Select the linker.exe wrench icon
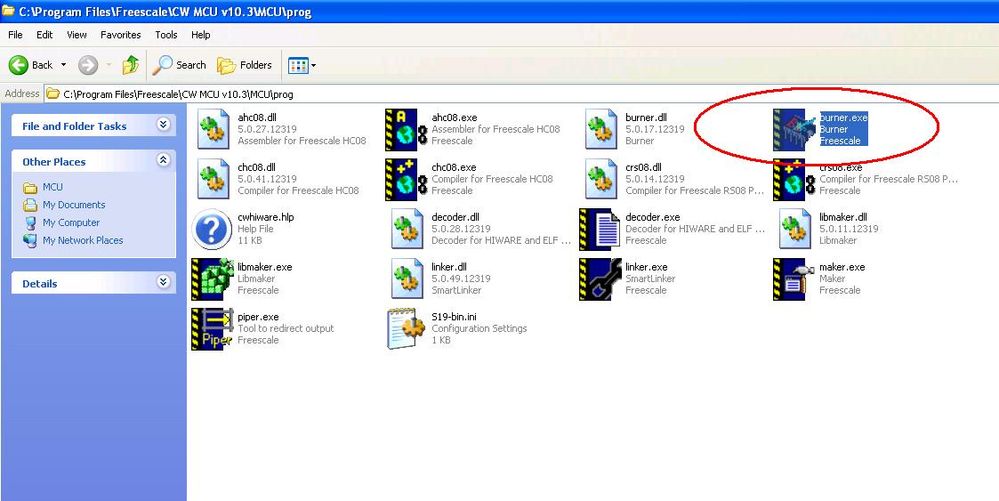Viewport: 999px width, 501px height. (600, 279)
